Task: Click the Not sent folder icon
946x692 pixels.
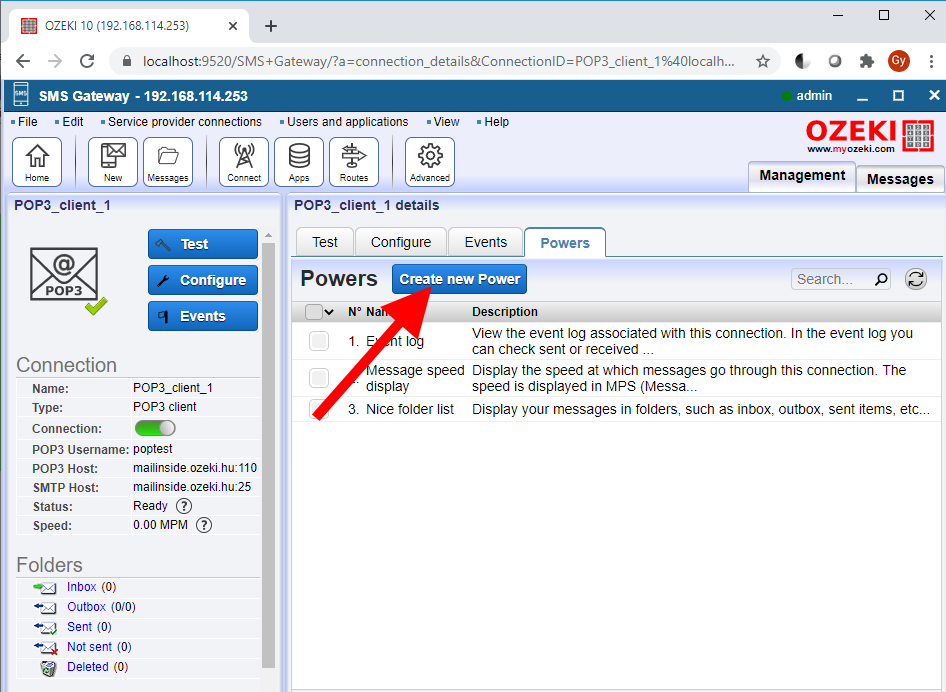Action: pyautogui.click(x=46, y=647)
